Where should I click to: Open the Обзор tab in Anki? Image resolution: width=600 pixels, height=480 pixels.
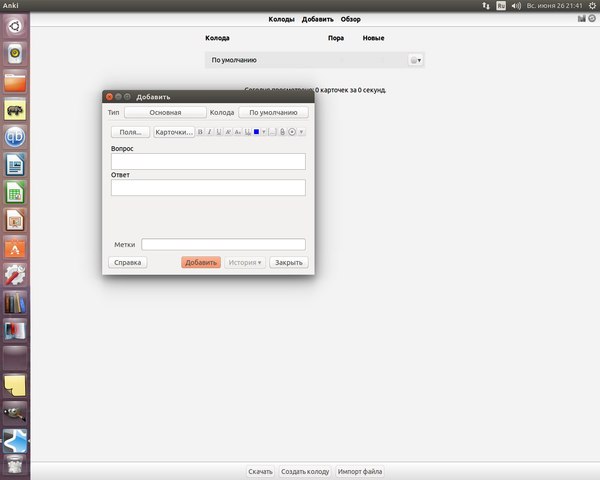coord(350,19)
